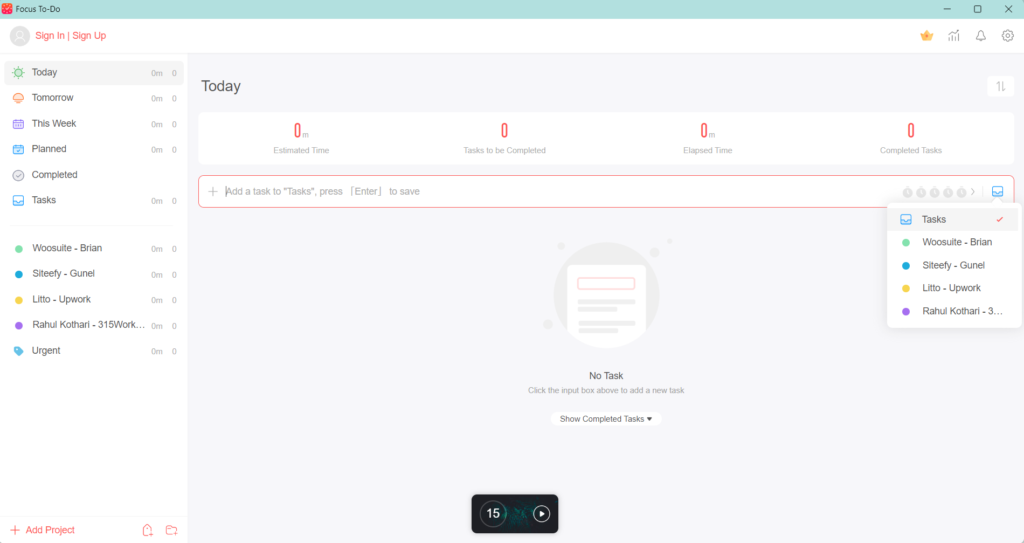The height and width of the screenshot is (543, 1024).
Task: Click the 15 minute timer circle
Action: click(x=493, y=514)
